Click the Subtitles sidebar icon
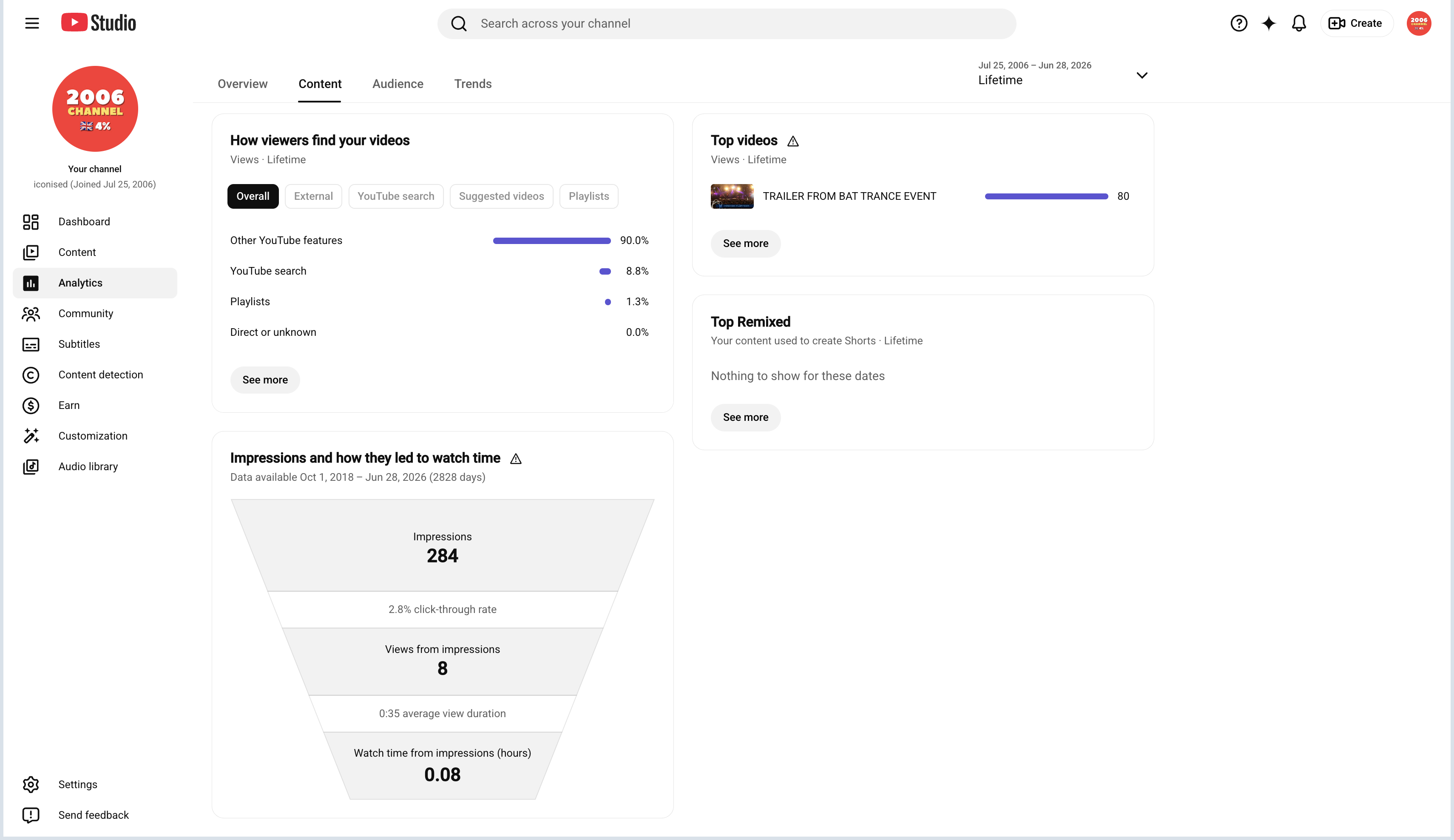 [31, 344]
